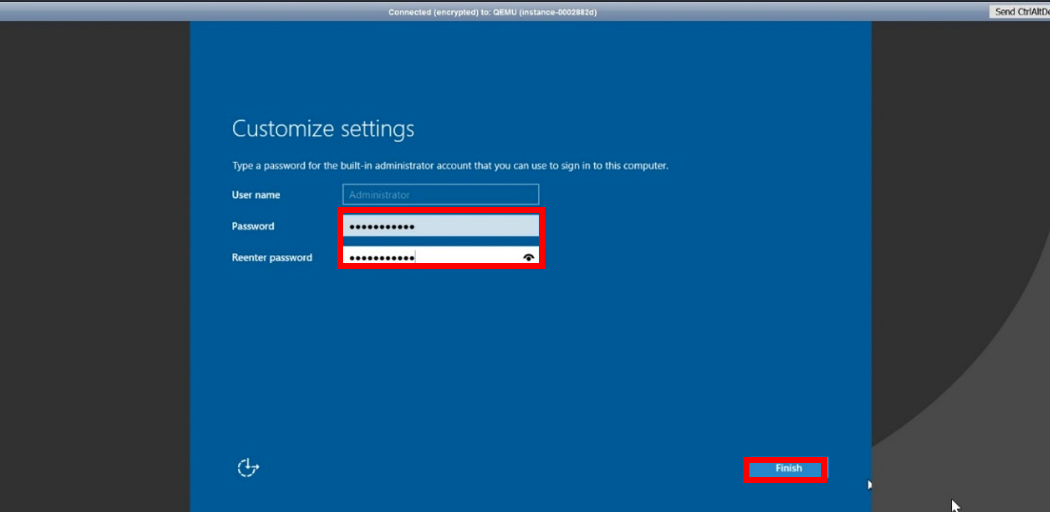Click the administrator password instruction text
Image resolution: width=1050 pixels, height=512 pixels.
tap(450, 165)
